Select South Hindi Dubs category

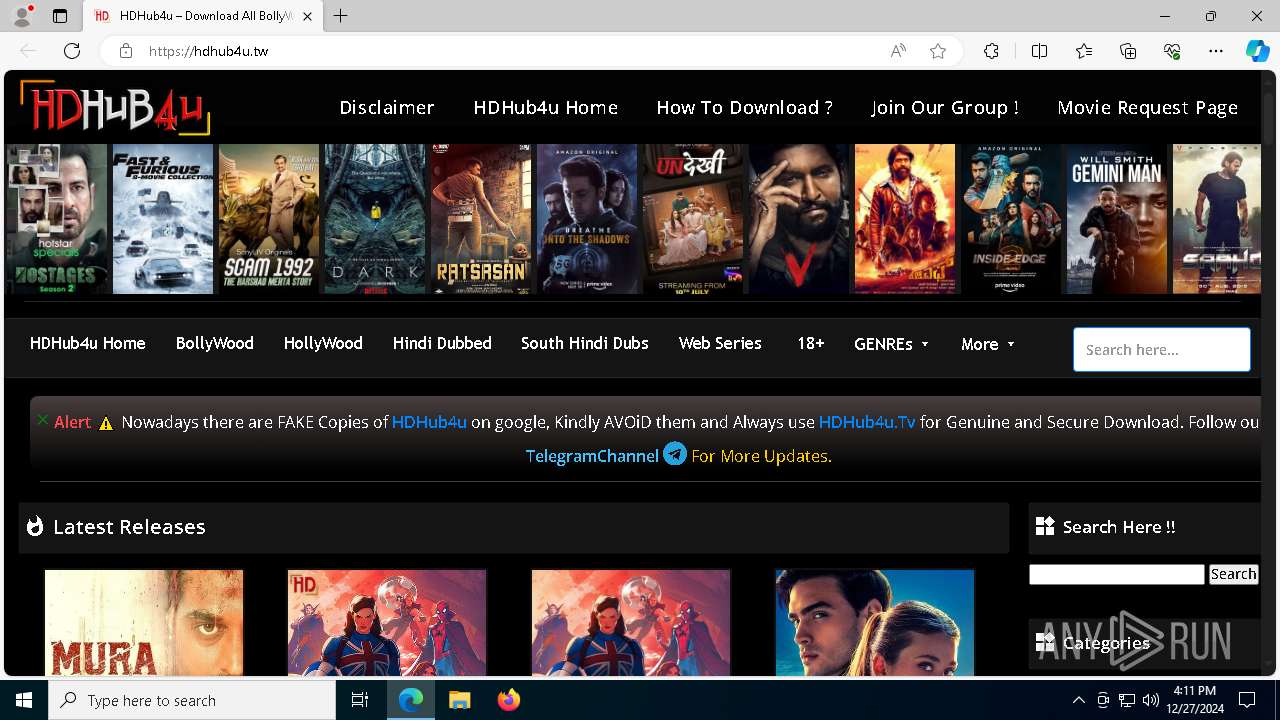click(x=585, y=343)
